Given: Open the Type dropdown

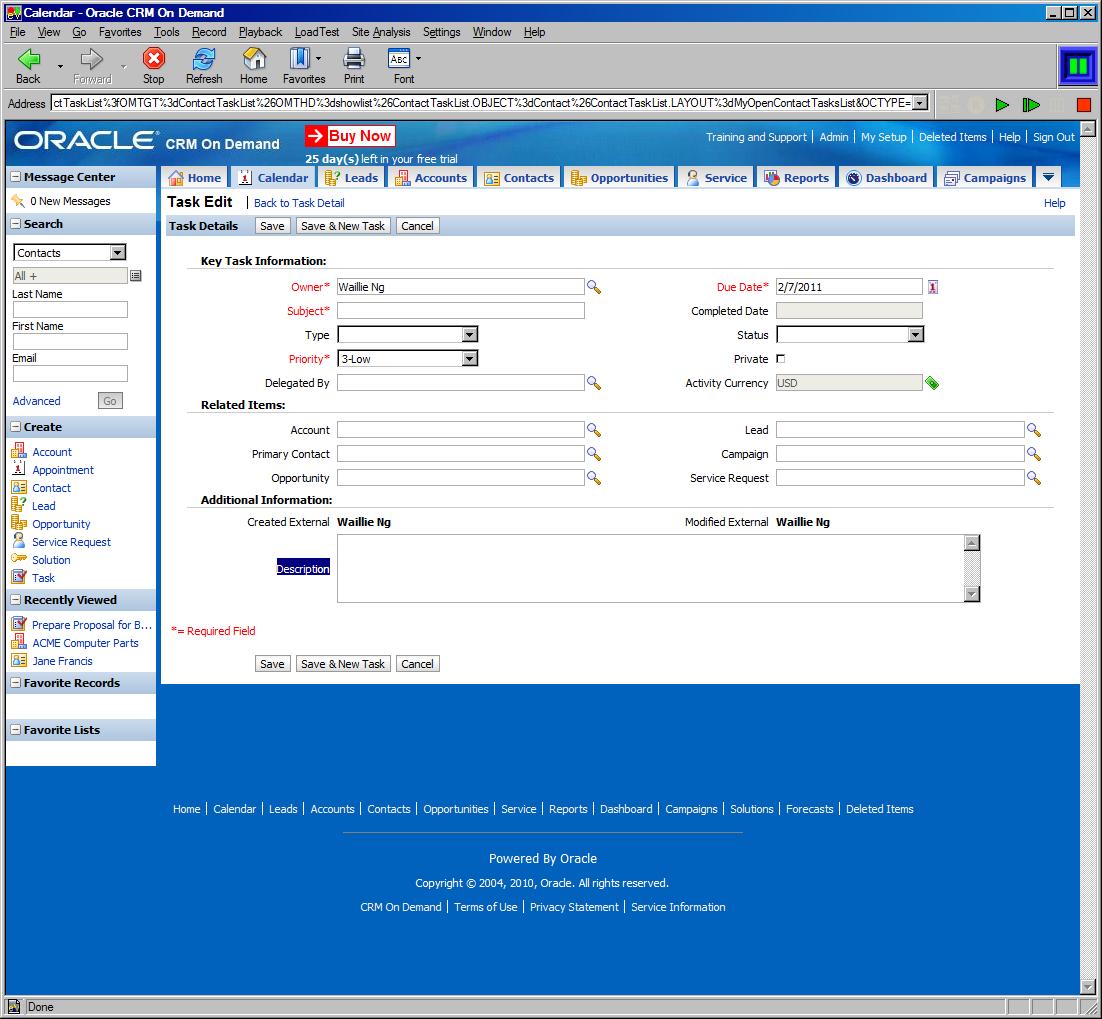Looking at the screenshot, I should pos(469,335).
